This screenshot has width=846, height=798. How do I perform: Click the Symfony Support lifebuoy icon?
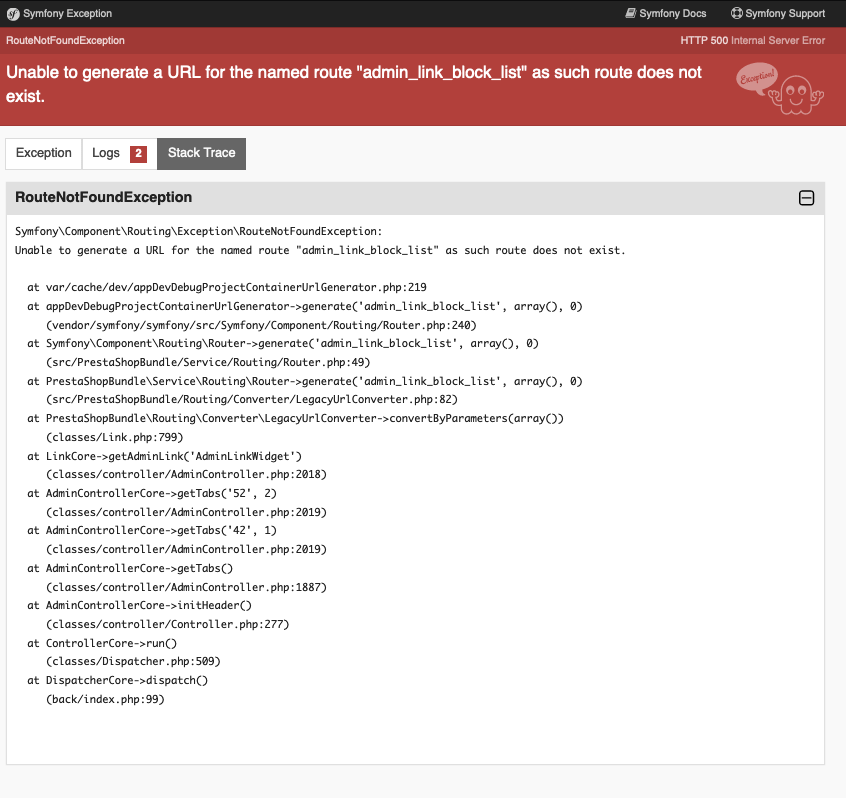[x=736, y=13]
